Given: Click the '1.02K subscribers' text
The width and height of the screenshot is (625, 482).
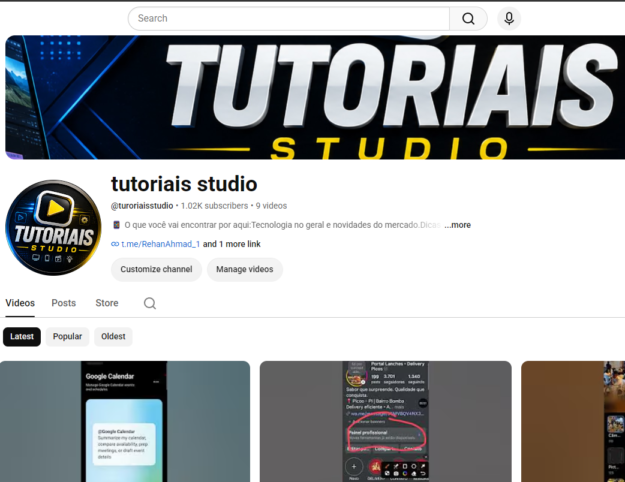Looking at the screenshot, I should (214, 206).
